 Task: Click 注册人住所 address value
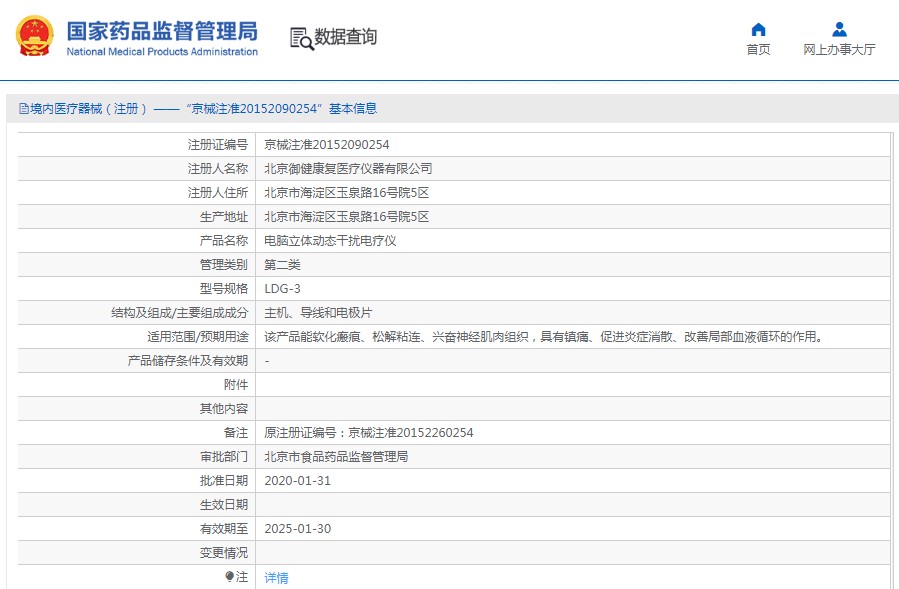(346, 193)
